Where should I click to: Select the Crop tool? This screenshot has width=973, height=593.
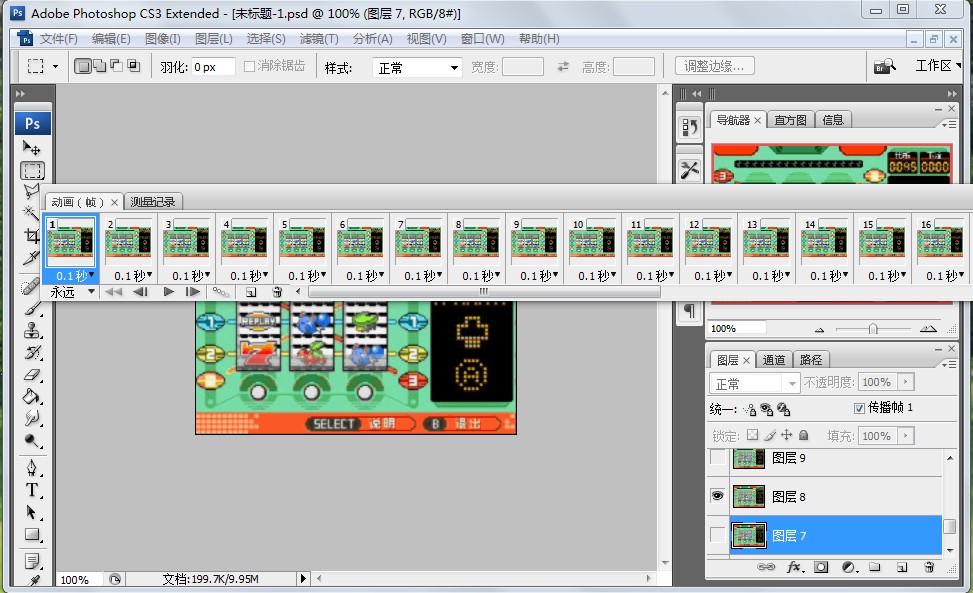tap(31, 236)
